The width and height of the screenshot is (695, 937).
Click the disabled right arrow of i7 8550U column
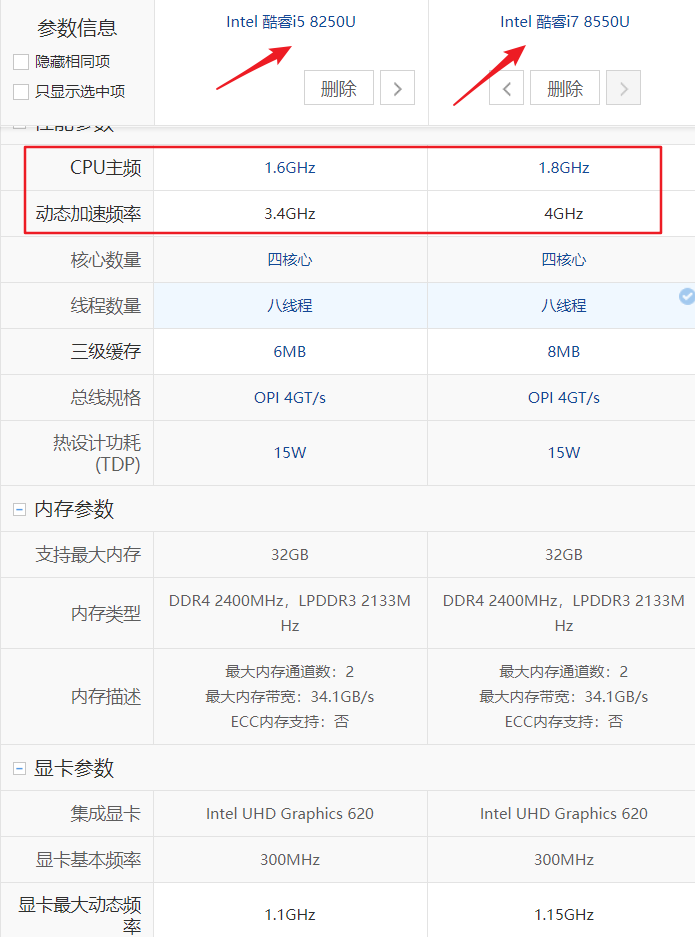point(623,88)
